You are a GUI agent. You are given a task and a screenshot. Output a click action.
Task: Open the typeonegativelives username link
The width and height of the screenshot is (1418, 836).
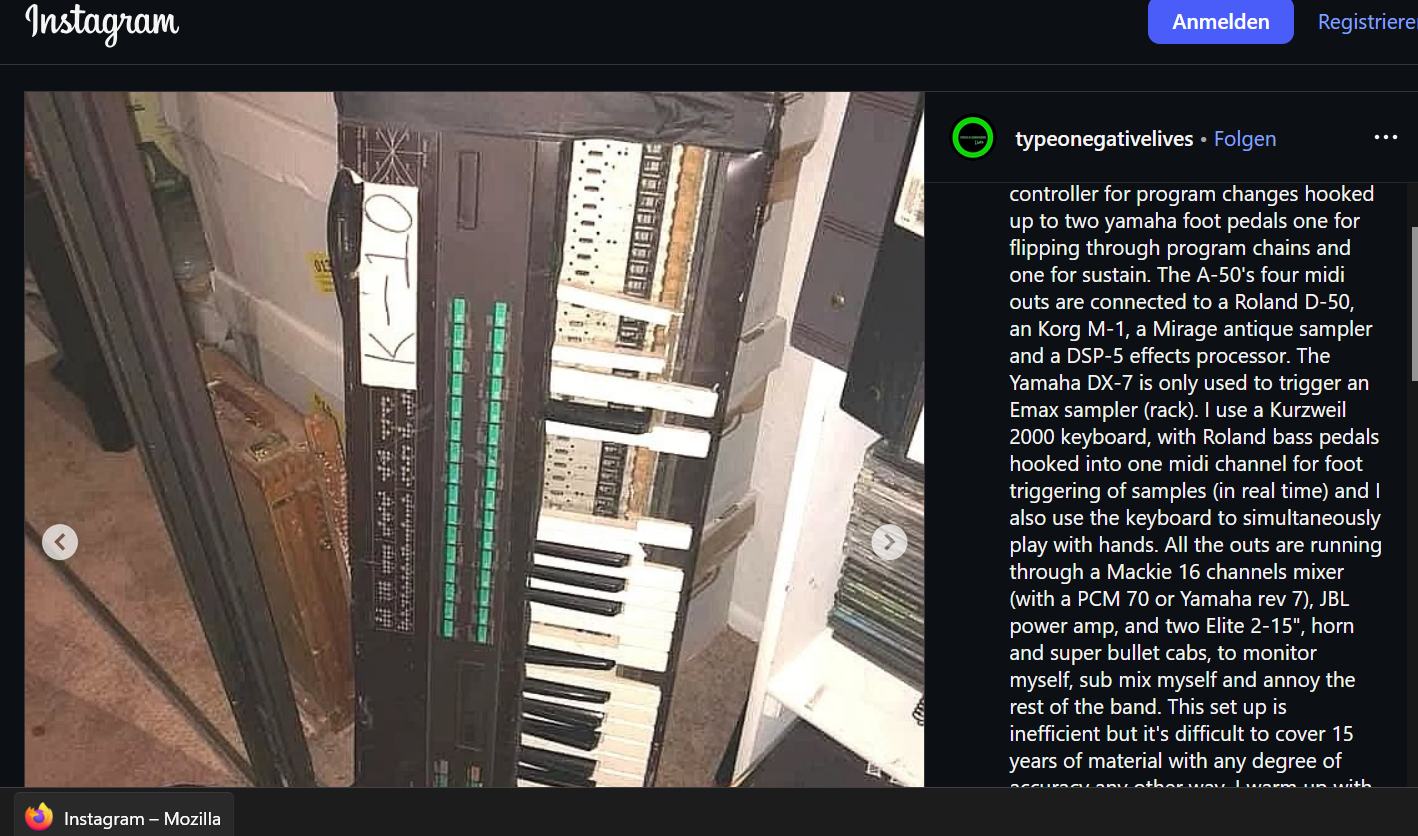tap(1104, 139)
